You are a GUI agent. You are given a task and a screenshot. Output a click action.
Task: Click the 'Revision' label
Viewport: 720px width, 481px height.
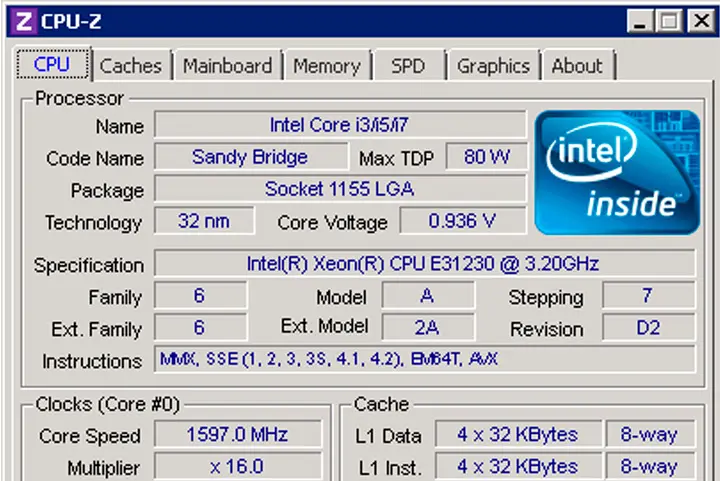pos(546,330)
